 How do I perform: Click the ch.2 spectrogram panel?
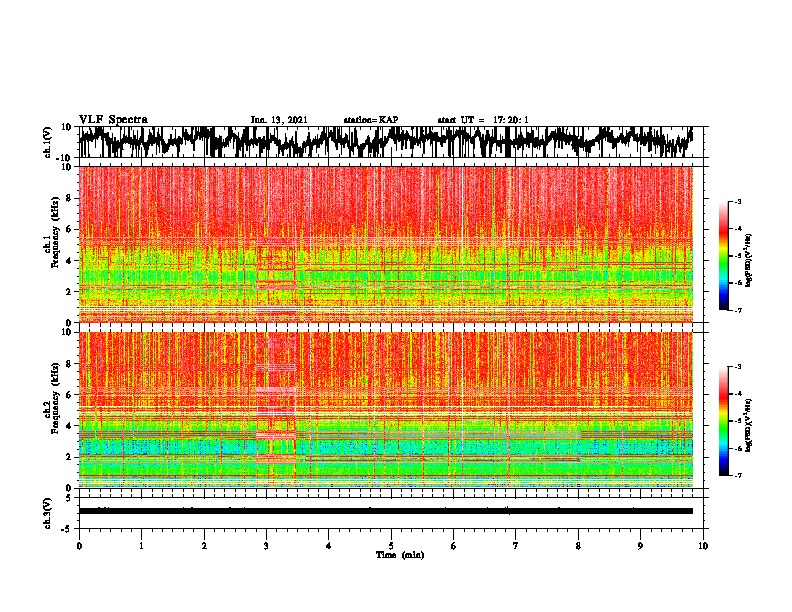[386, 410]
